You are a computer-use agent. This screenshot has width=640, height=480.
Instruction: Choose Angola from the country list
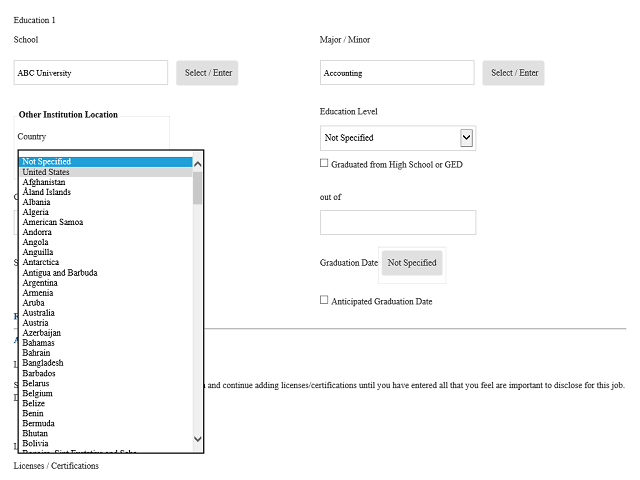pos(106,242)
